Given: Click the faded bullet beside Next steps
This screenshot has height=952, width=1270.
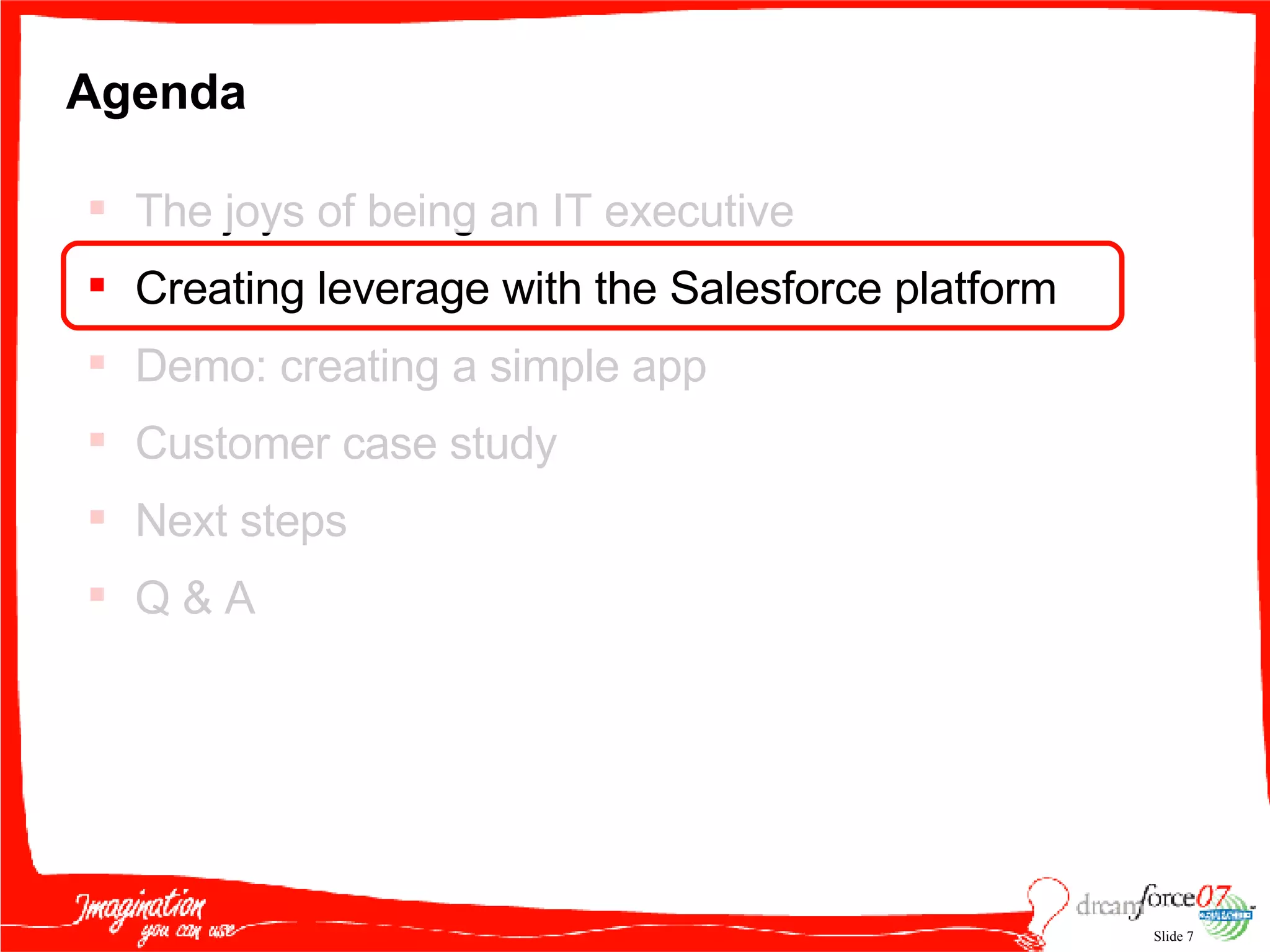Looking at the screenshot, I should pyautogui.click(x=97, y=517).
